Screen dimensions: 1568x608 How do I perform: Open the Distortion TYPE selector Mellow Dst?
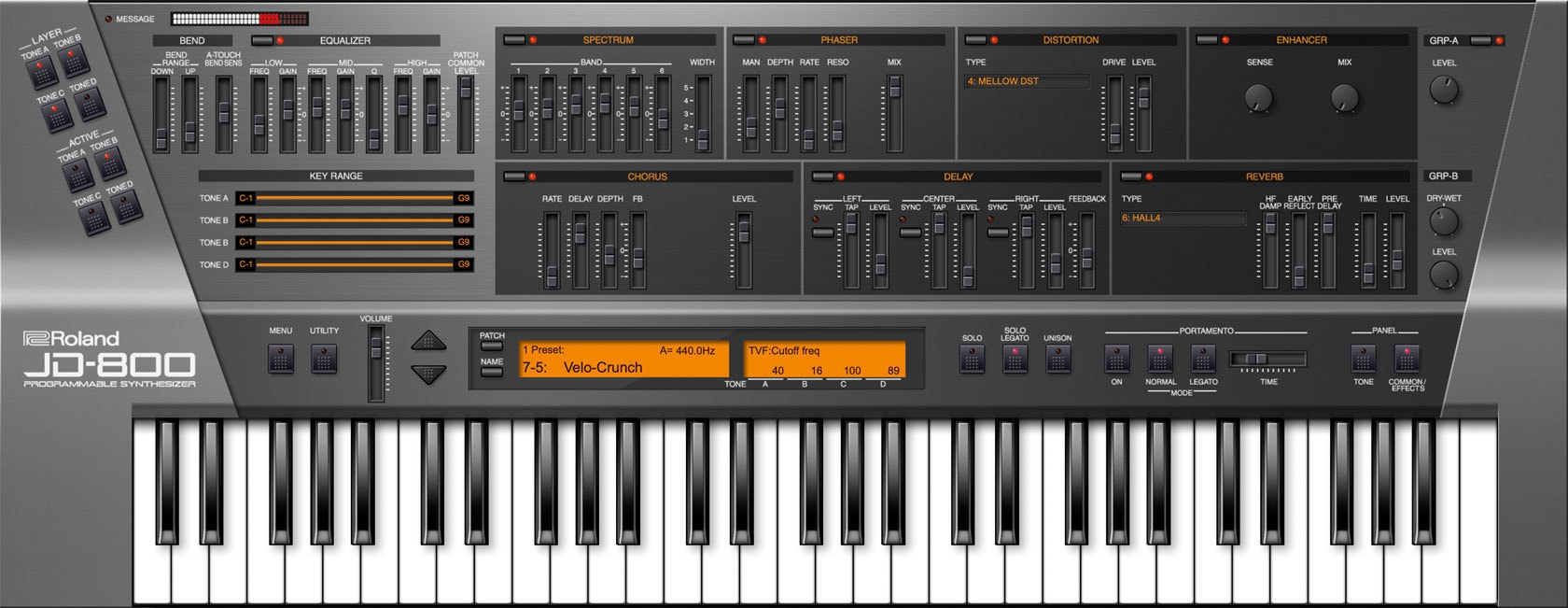(x=1027, y=81)
